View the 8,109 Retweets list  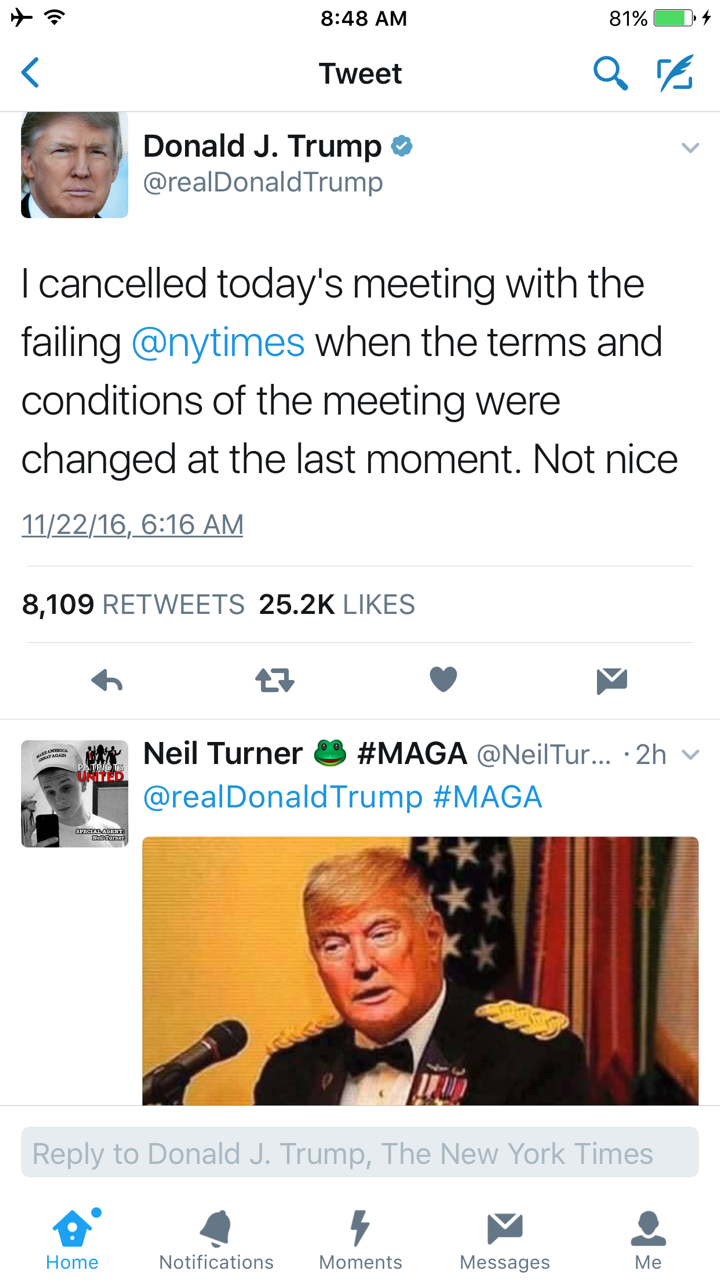(133, 604)
